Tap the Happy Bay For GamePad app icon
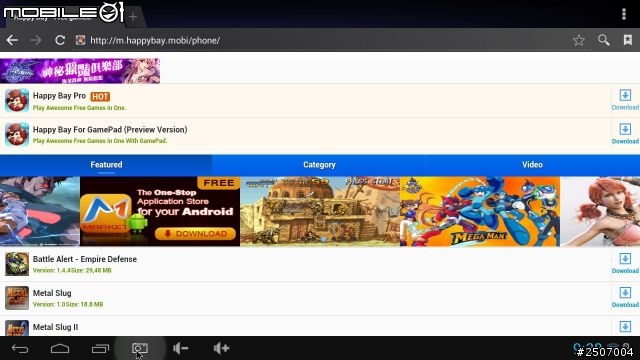 point(17,134)
